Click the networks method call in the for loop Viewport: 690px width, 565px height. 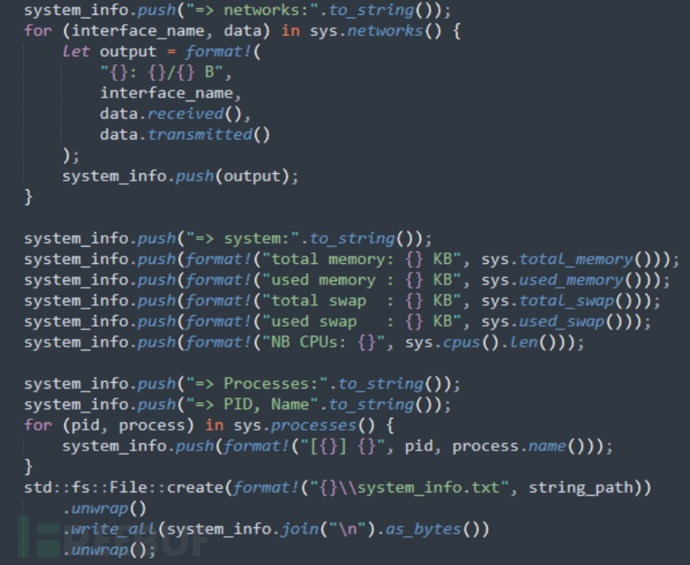pyautogui.click(x=384, y=31)
